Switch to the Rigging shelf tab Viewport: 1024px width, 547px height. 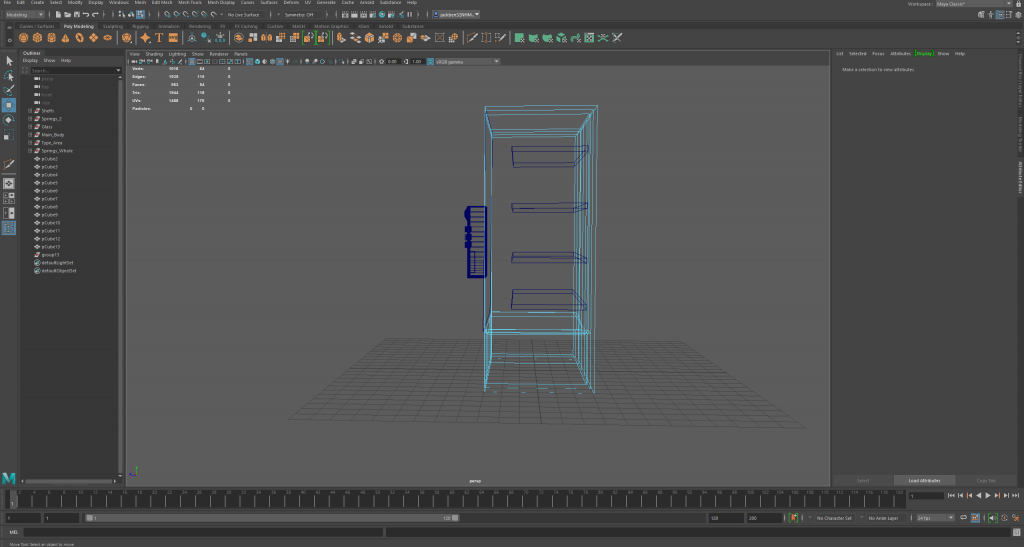coord(140,26)
